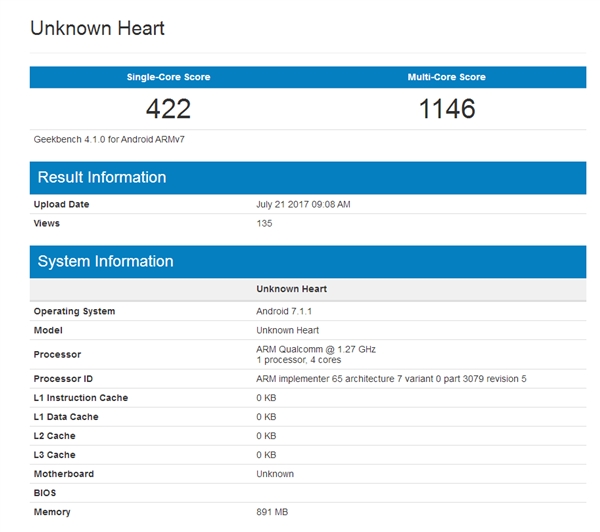This screenshot has height=532, width=600.
Task: Select the 891 MB memory value
Action: [272, 512]
